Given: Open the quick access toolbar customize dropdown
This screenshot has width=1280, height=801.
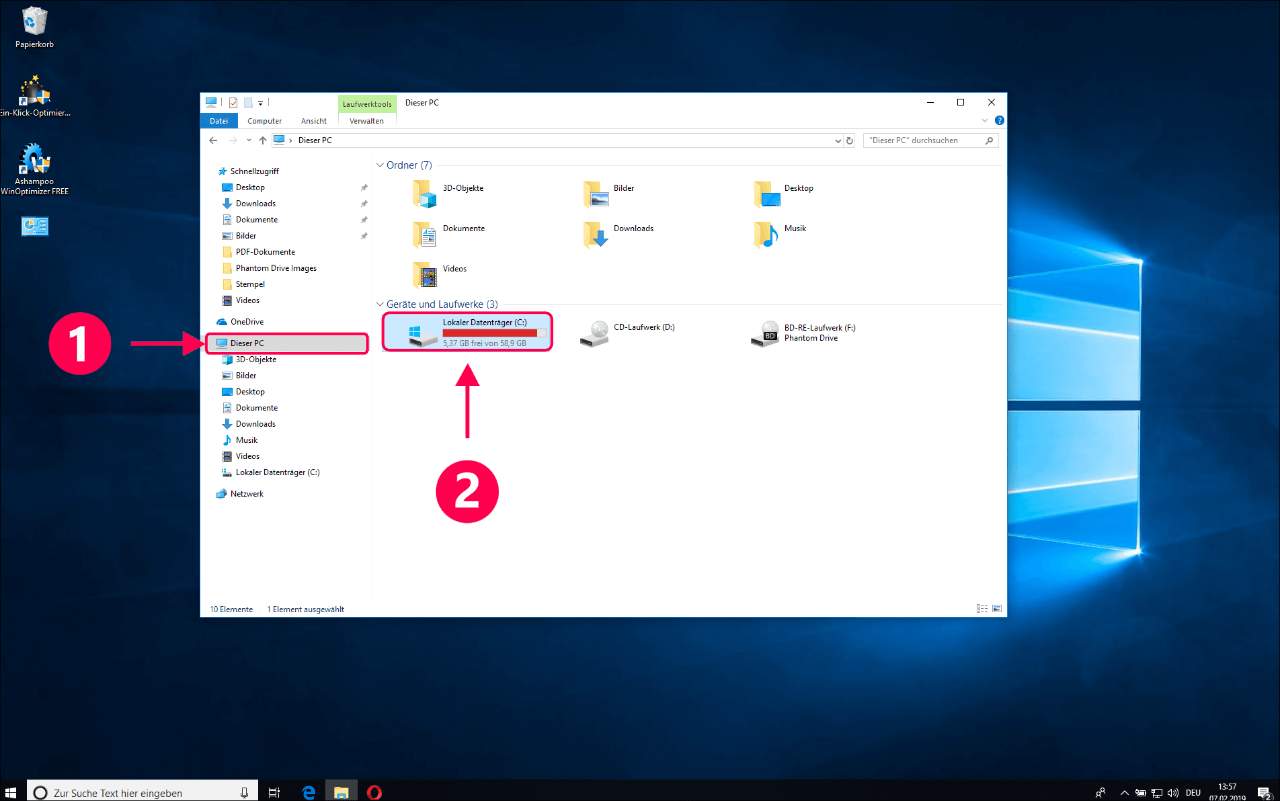Looking at the screenshot, I should coord(260,102).
